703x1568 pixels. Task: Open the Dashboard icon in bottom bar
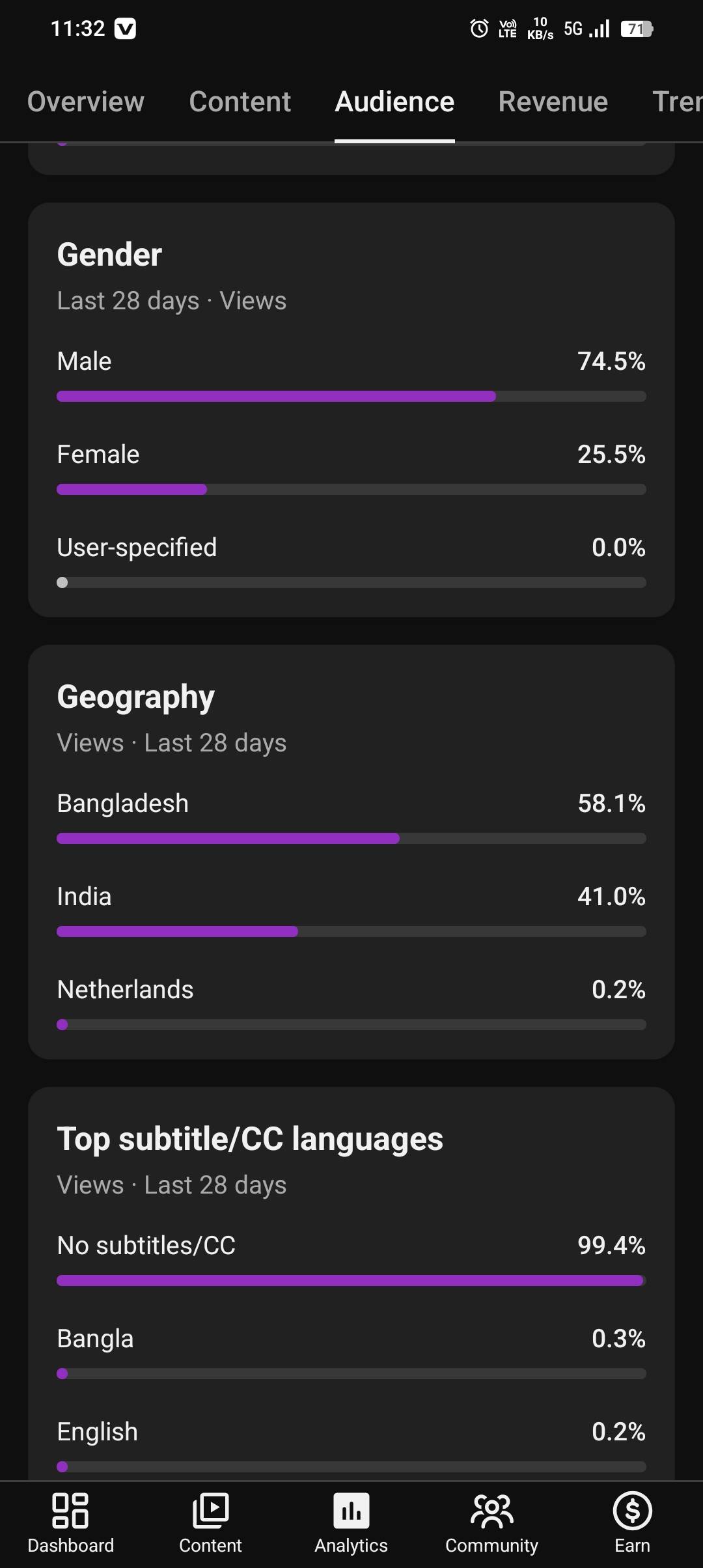(x=70, y=1511)
